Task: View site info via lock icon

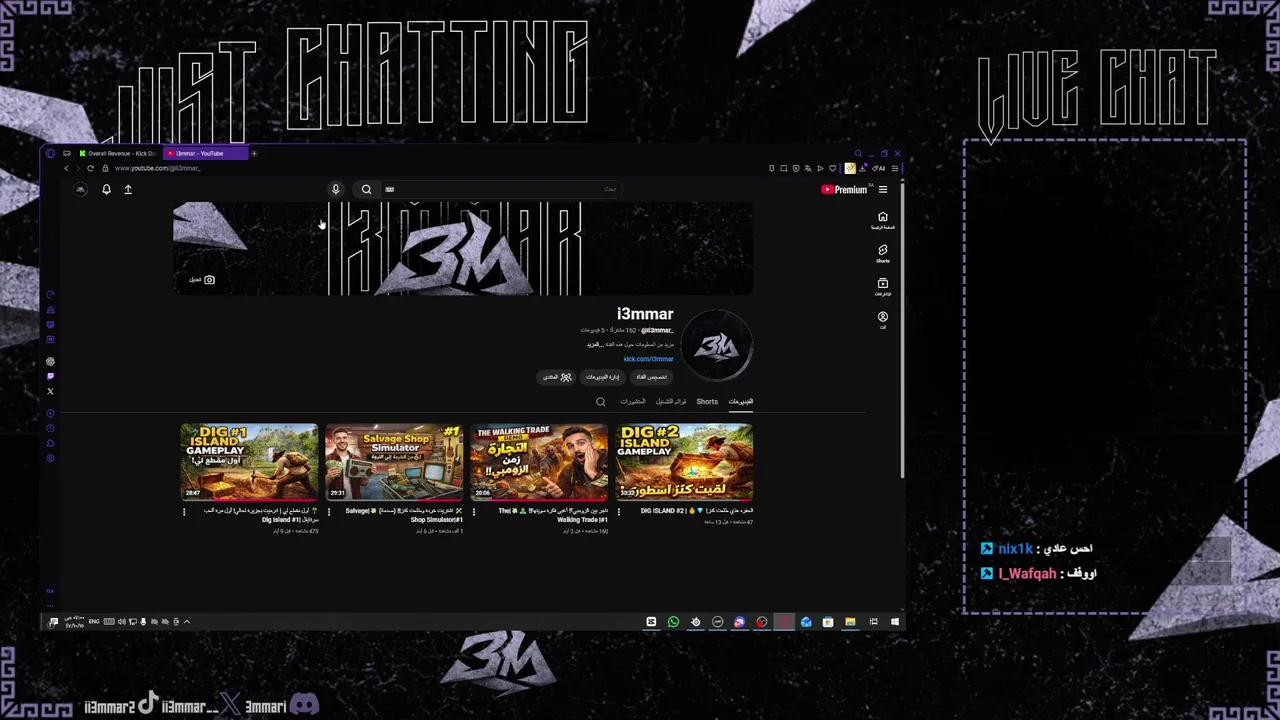Action: point(105,168)
